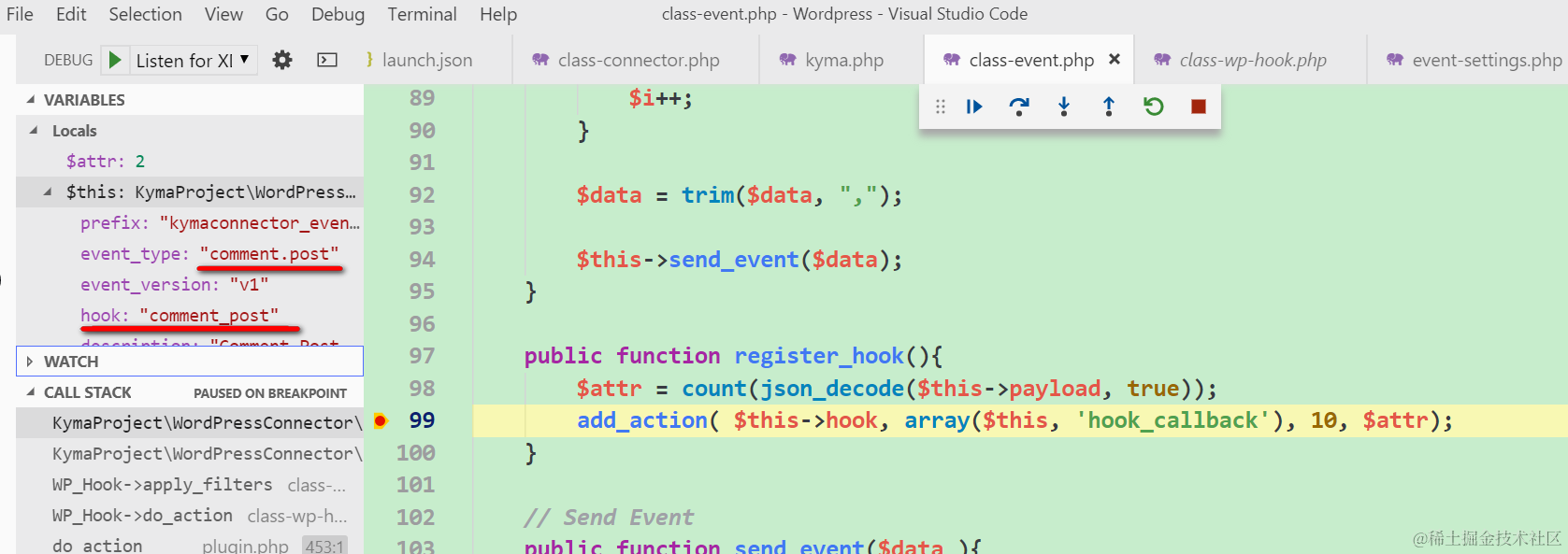Collapse the Locals scope

pos(35,130)
